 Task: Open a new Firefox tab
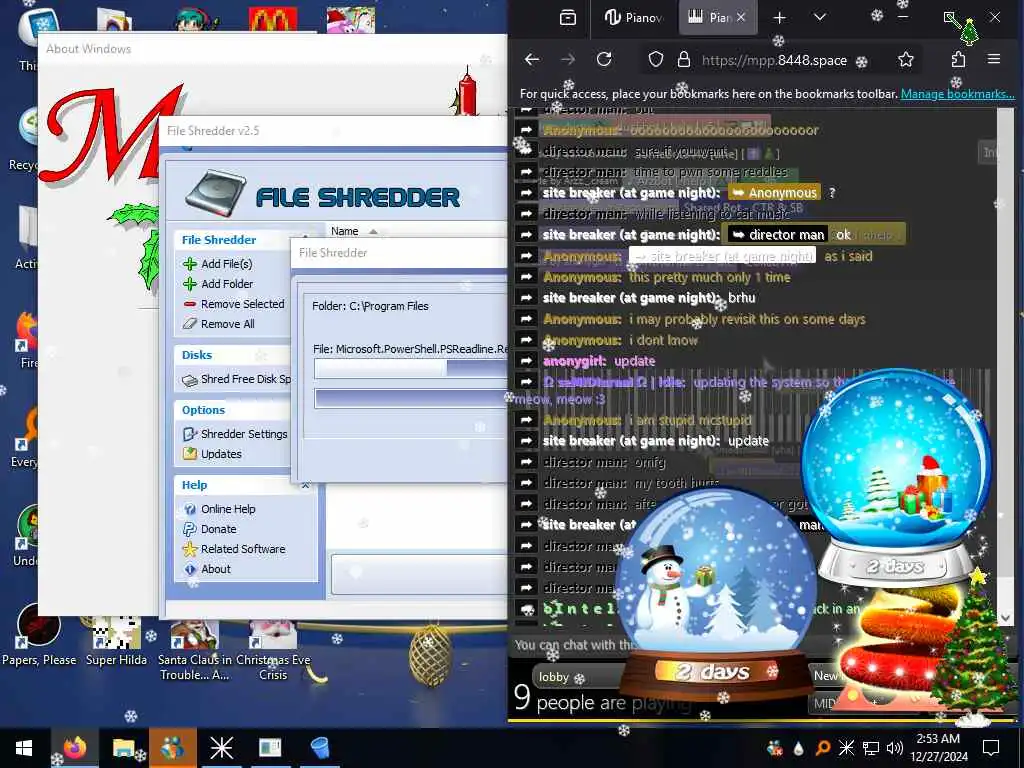pyautogui.click(x=780, y=18)
